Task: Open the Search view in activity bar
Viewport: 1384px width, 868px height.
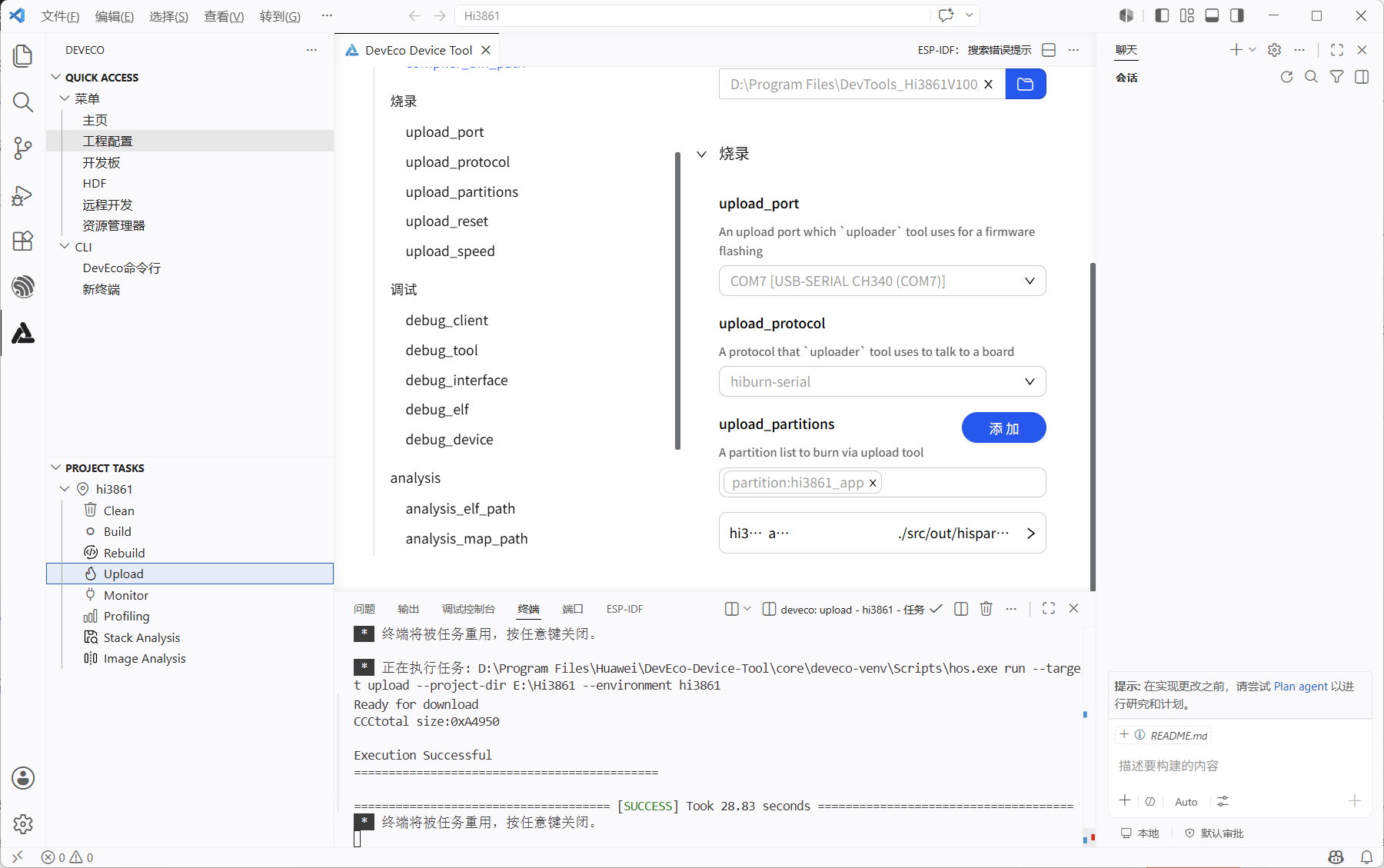Action: point(23,102)
